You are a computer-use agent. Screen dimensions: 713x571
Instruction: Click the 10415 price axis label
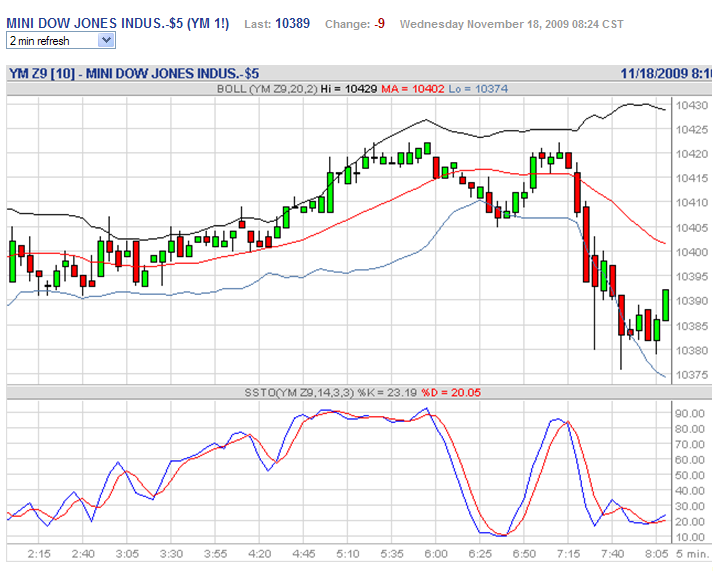point(692,178)
